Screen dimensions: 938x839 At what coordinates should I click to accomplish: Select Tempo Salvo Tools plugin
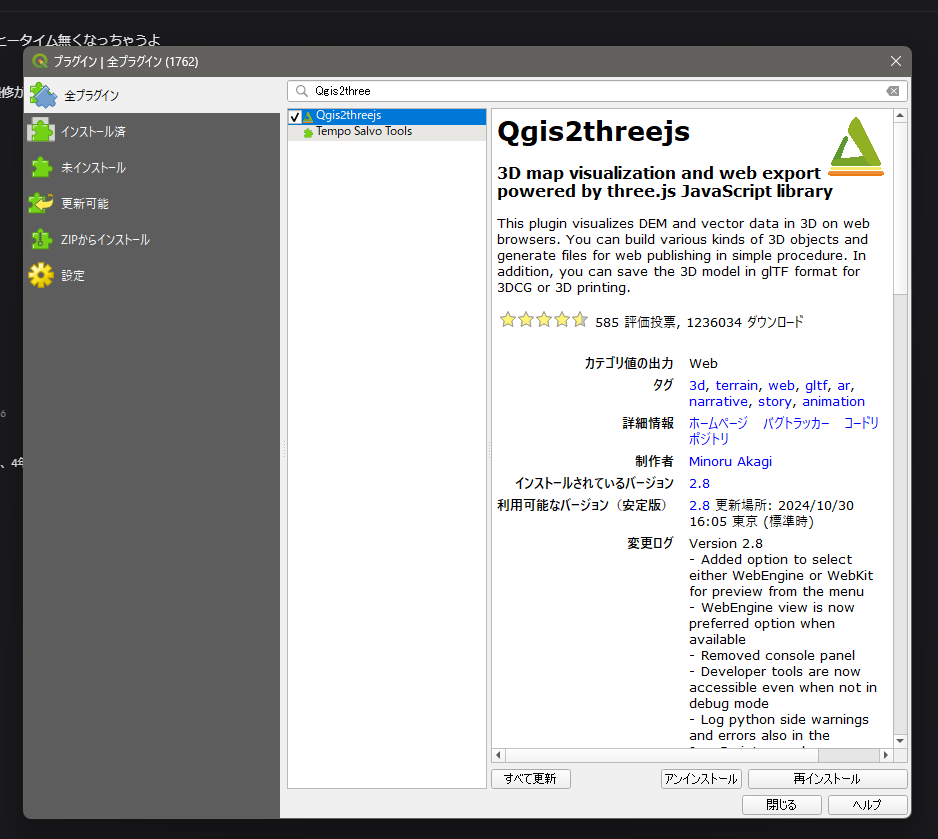386,132
